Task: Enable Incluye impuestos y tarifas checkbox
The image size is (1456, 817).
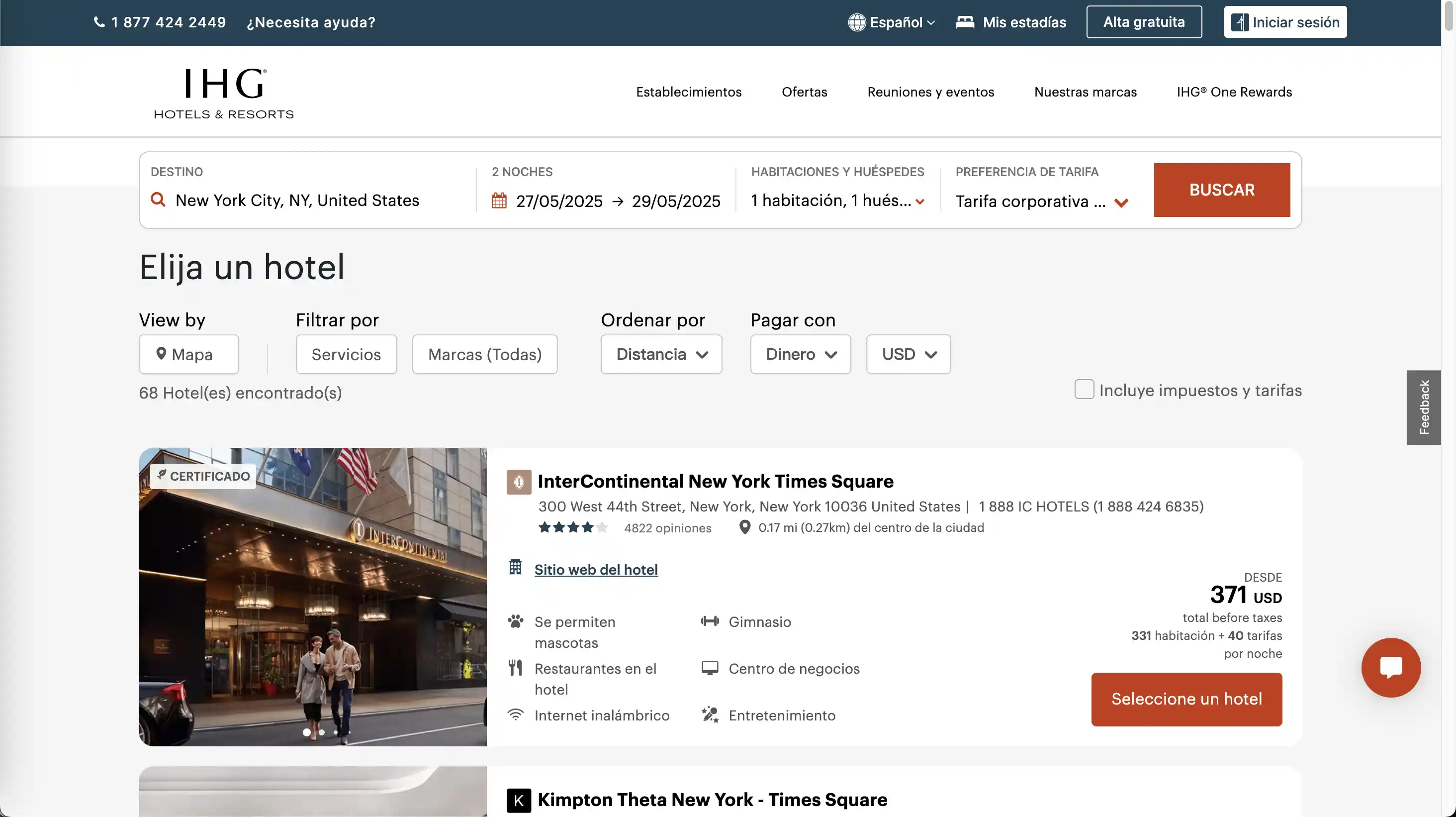Action: [1084, 390]
